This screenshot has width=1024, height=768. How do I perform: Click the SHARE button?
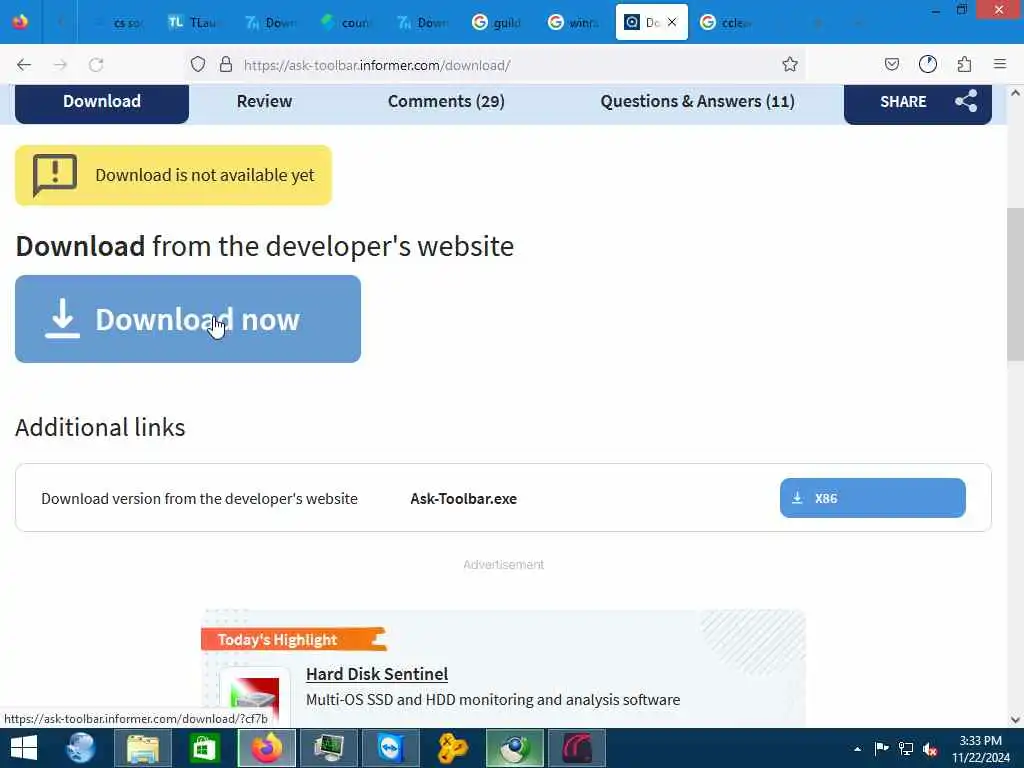coord(918,102)
